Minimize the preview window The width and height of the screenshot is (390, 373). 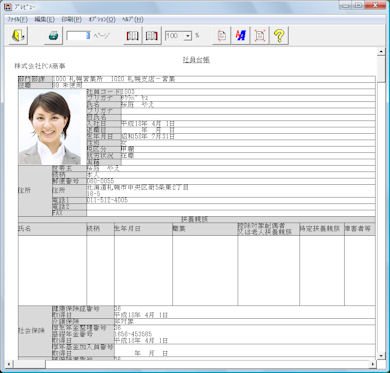345,5
